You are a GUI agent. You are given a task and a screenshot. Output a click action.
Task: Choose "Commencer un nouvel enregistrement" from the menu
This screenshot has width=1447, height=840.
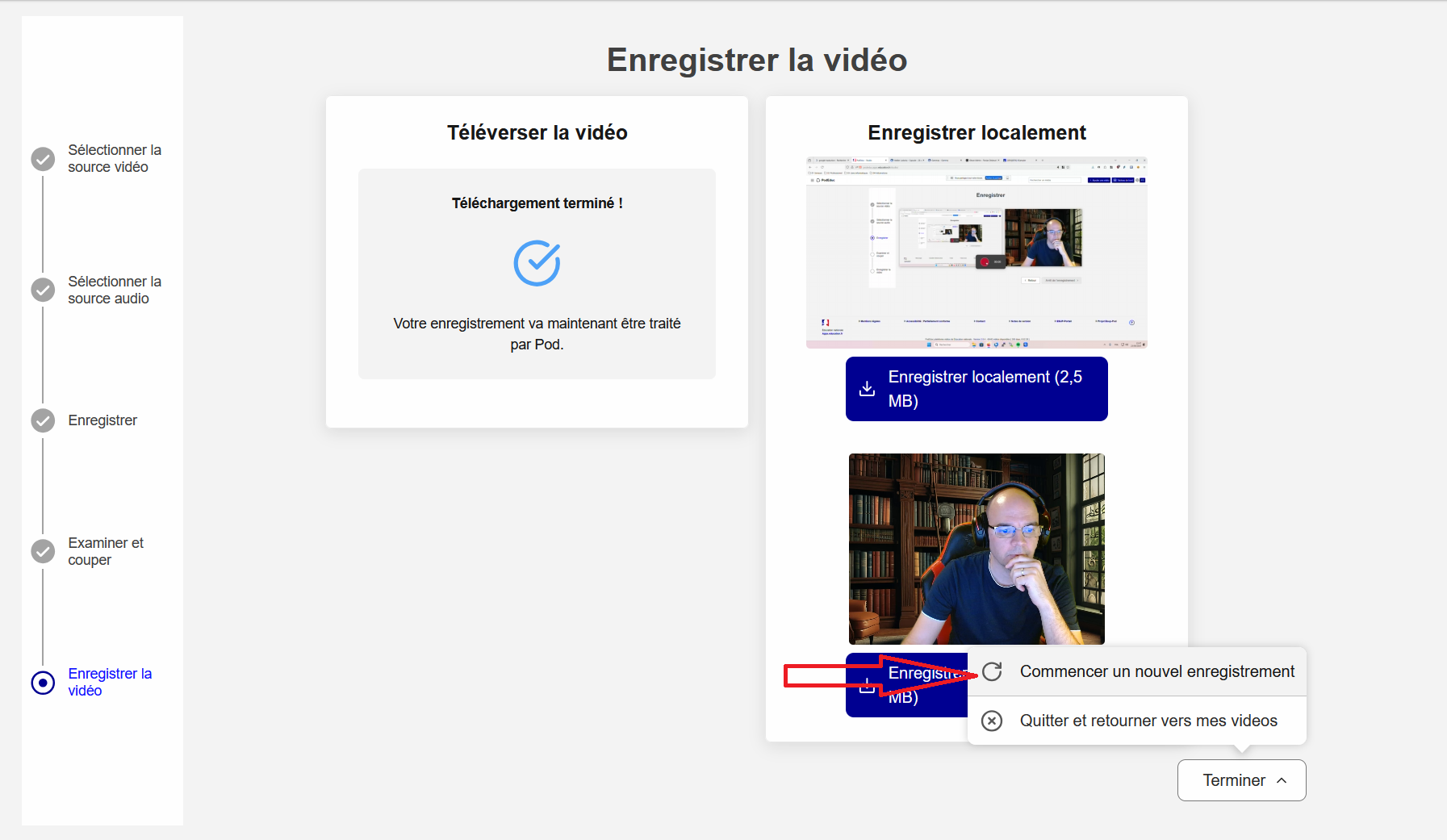point(1156,671)
